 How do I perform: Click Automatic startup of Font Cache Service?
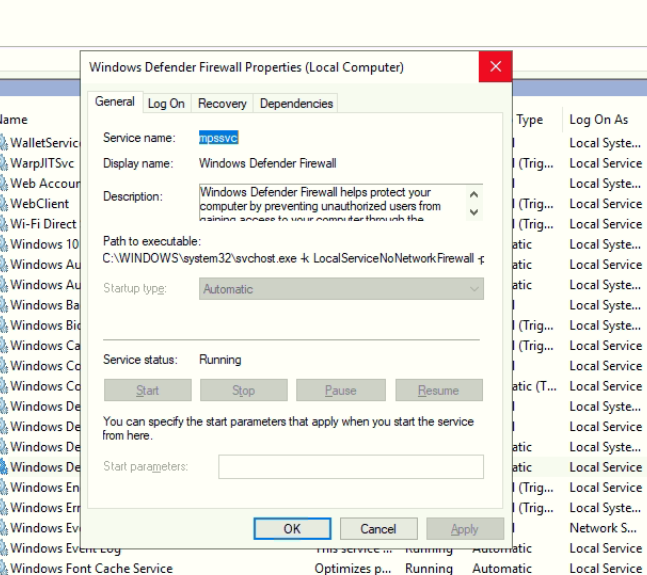coord(502,568)
